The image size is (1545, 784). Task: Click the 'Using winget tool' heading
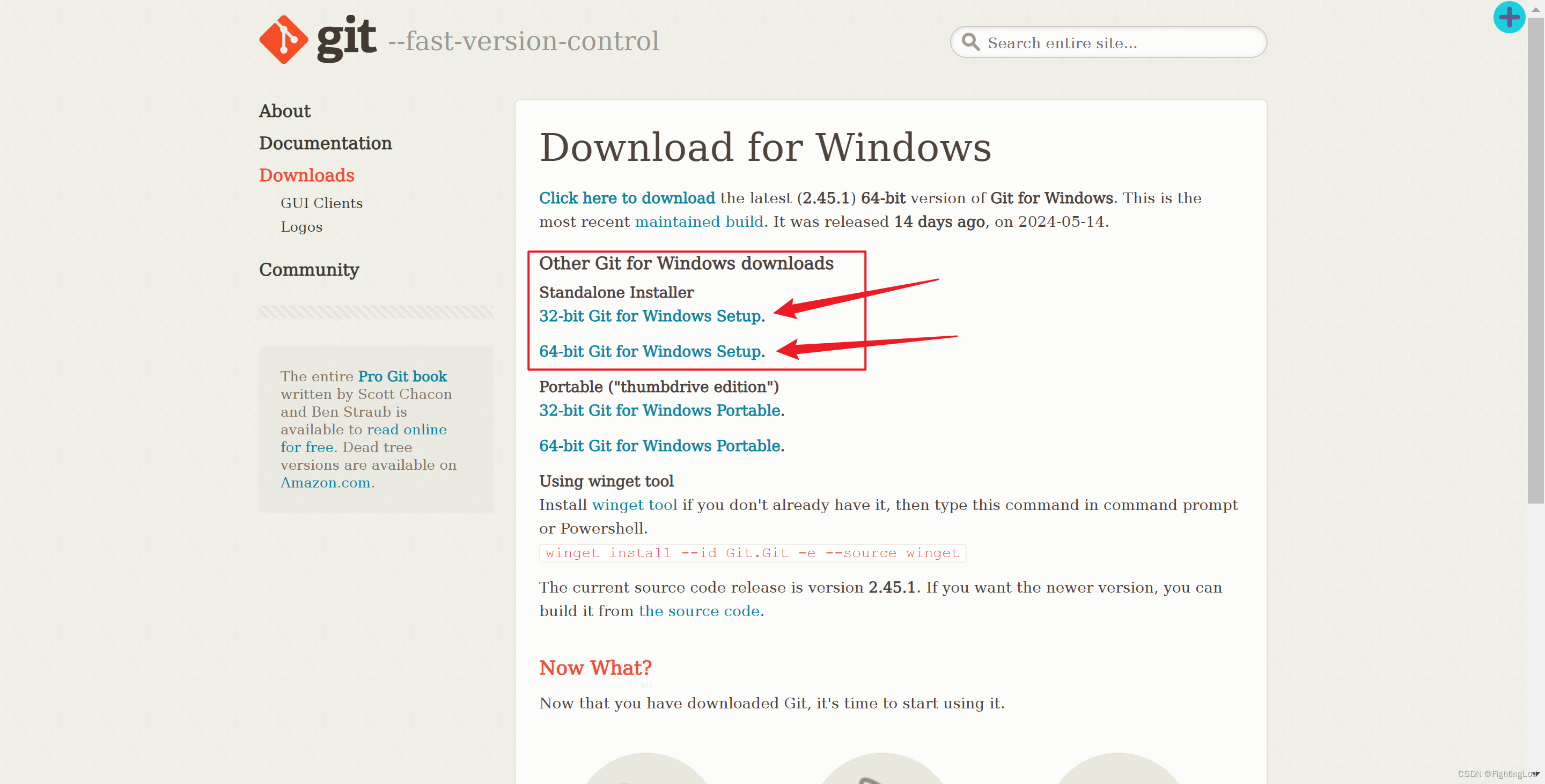pyautogui.click(x=606, y=482)
